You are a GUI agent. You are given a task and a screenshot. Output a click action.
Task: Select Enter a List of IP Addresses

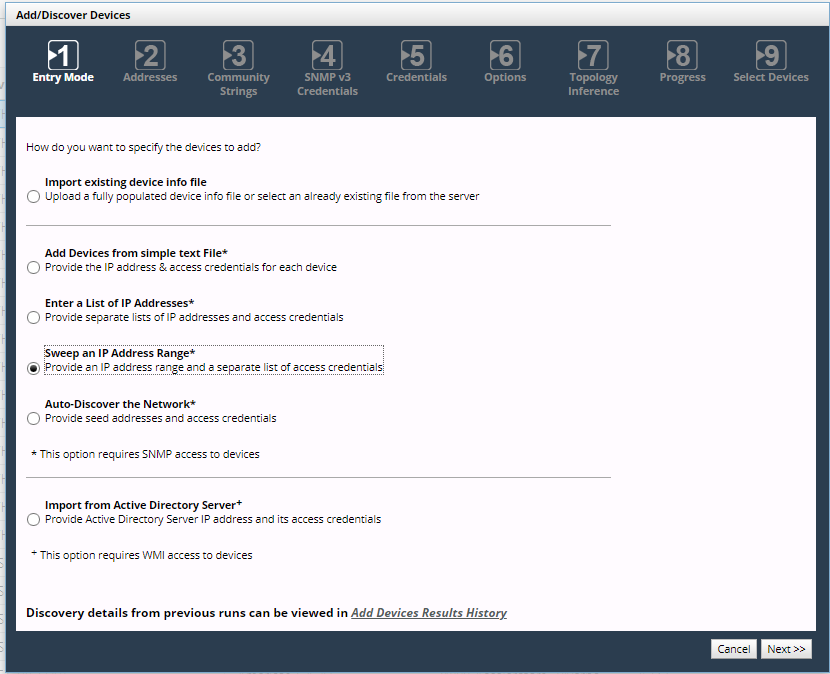pyautogui.click(x=34, y=318)
